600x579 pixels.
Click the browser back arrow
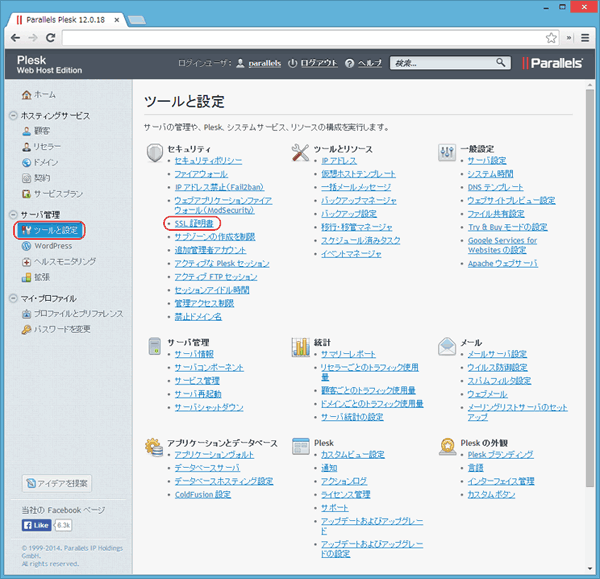[15, 38]
